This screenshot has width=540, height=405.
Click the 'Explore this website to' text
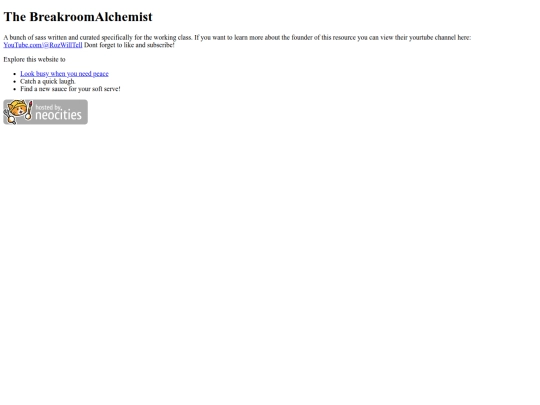tap(34, 60)
